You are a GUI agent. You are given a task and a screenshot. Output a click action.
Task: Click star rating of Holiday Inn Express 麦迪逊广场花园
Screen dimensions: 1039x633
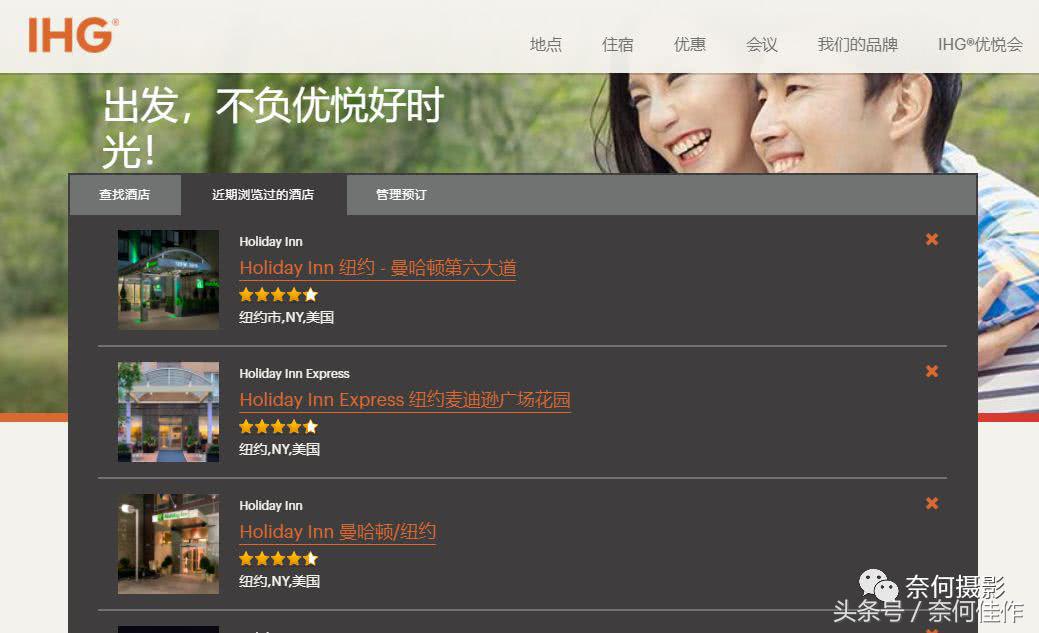278,426
